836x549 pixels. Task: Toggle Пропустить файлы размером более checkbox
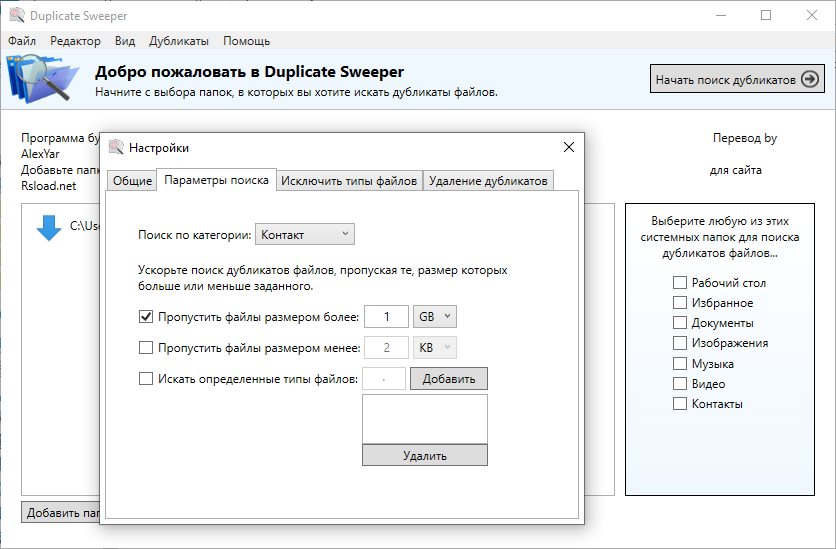[x=146, y=317]
